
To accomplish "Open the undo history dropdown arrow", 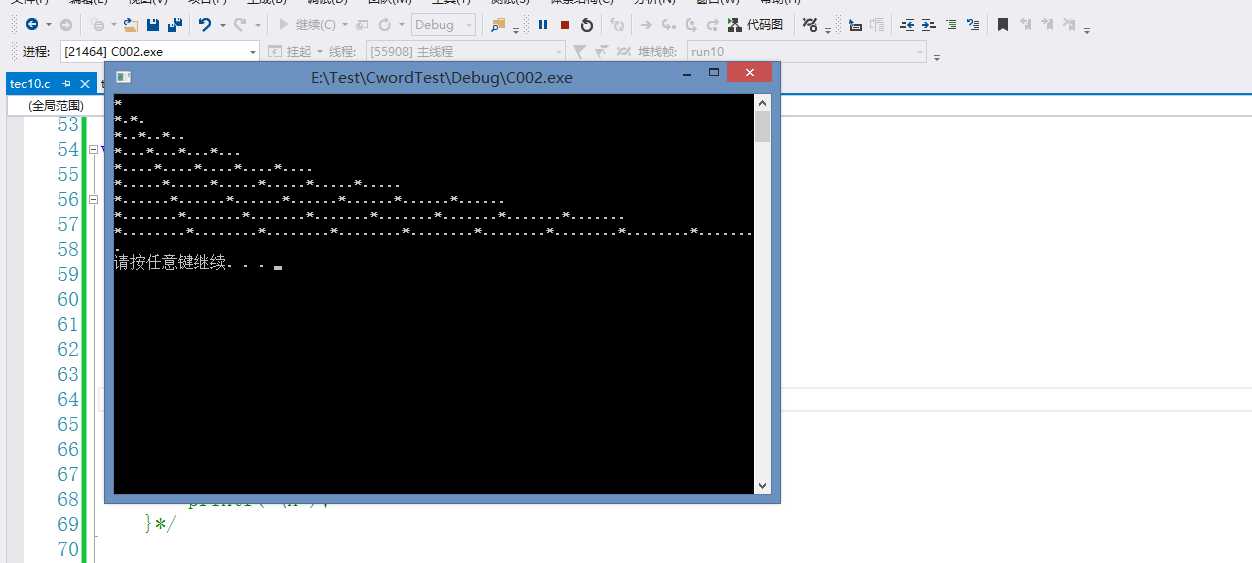I will click(222, 25).
